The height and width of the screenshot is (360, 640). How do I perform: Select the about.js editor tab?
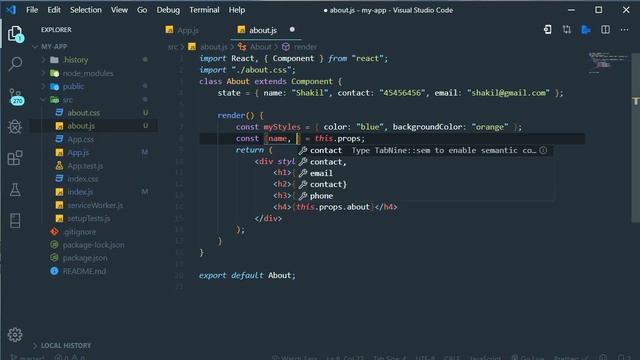[266, 30]
